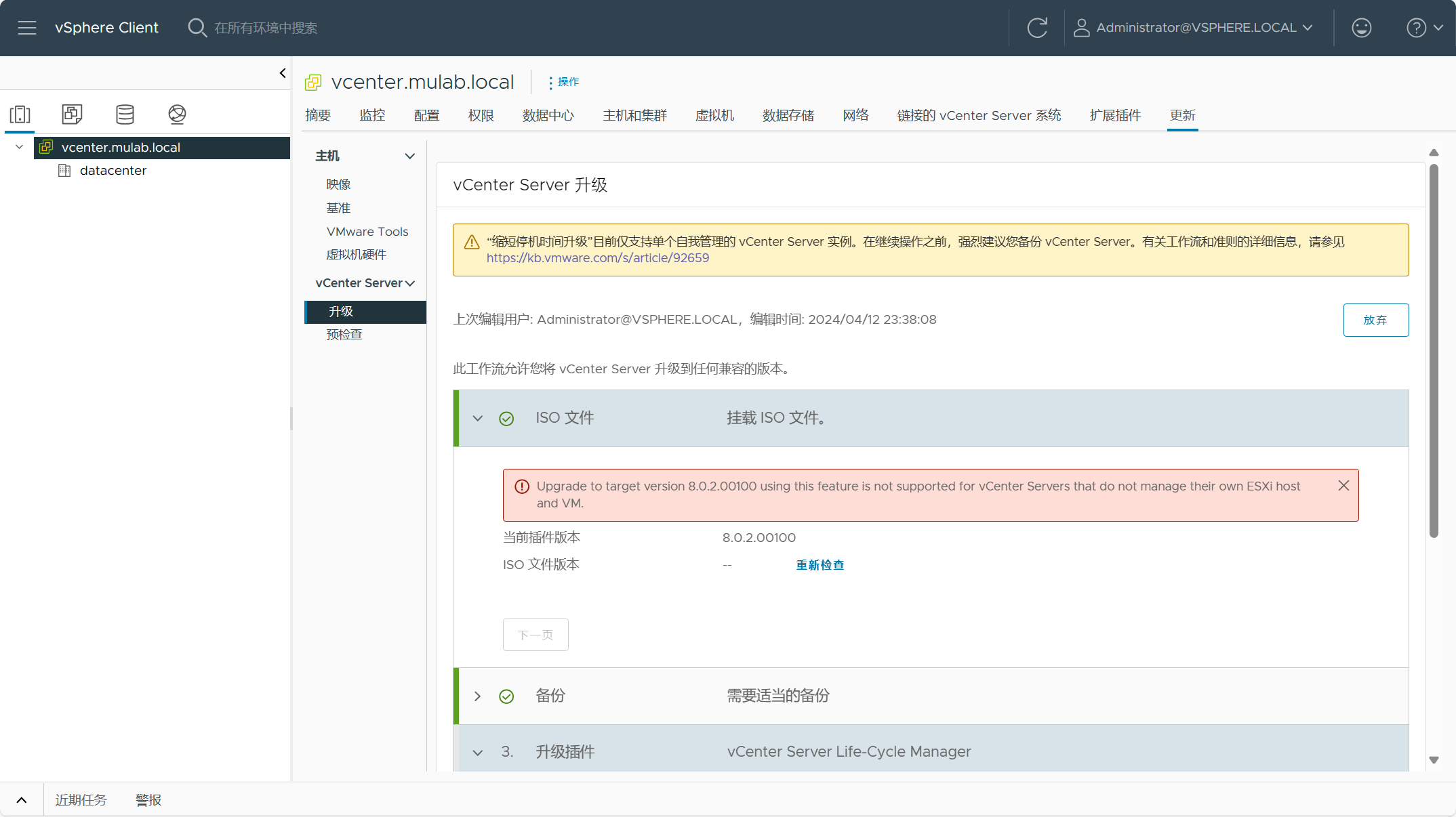This screenshot has width=1456, height=817.
Task: Click the yellow warning triangle icon
Action: [x=472, y=243]
